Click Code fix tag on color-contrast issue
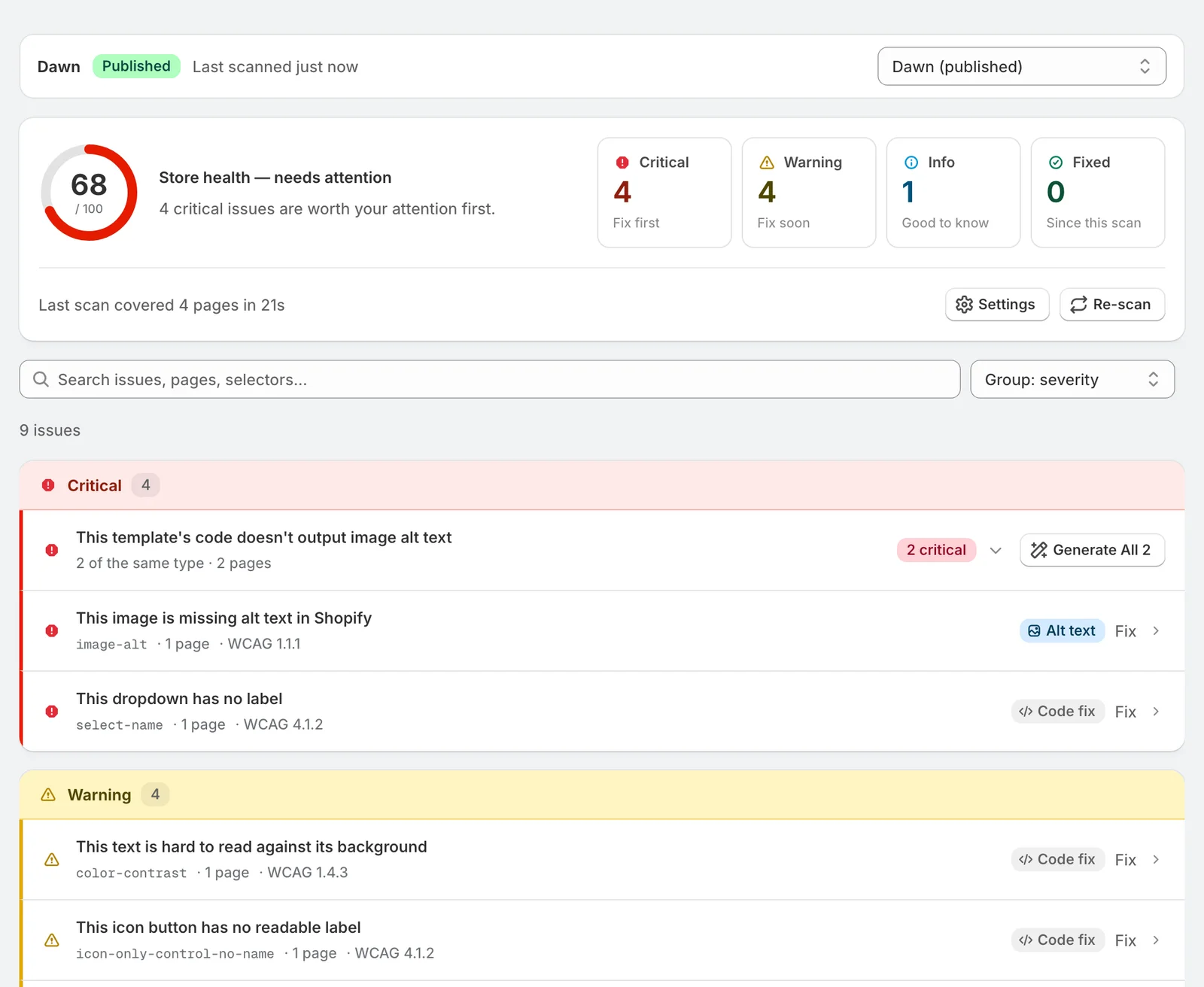1204x987 pixels. [x=1057, y=859]
